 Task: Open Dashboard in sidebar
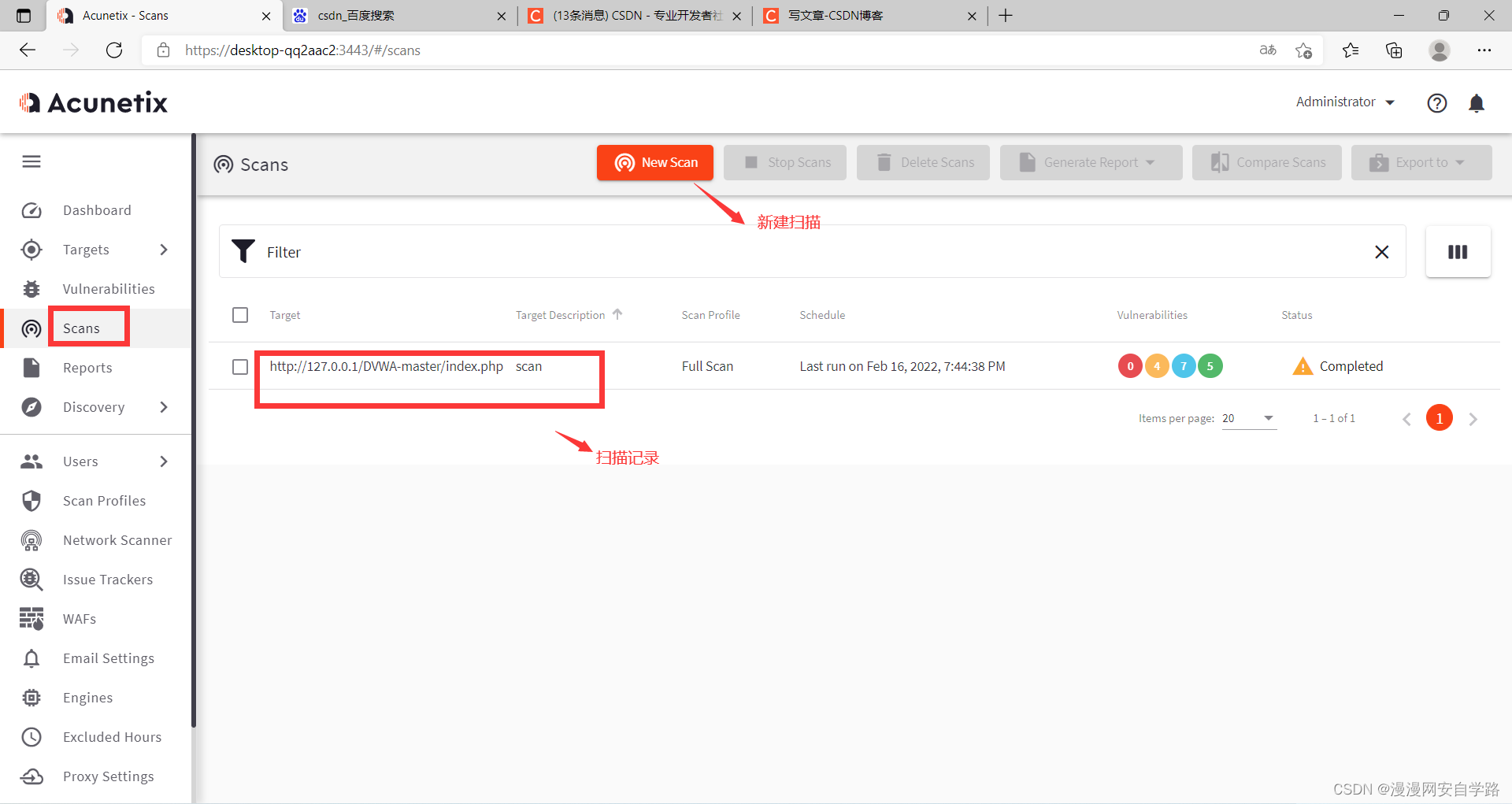pos(97,210)
